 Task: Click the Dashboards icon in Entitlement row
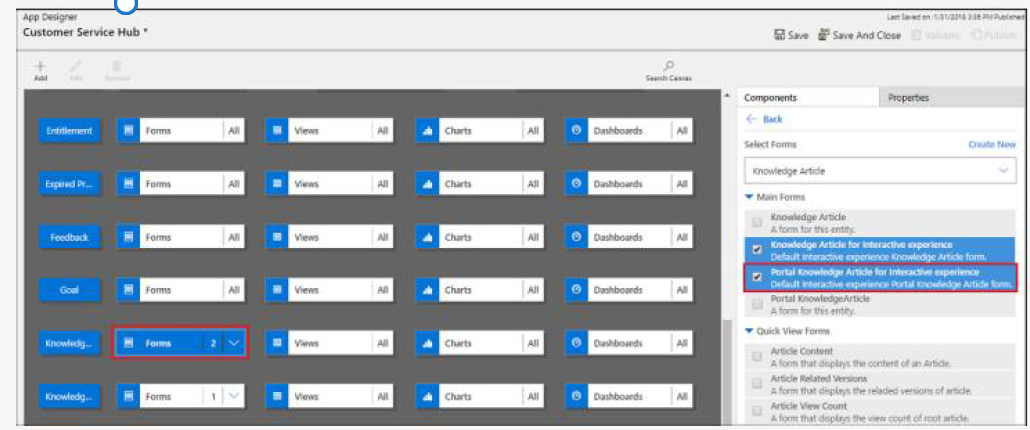click(576, 131)
